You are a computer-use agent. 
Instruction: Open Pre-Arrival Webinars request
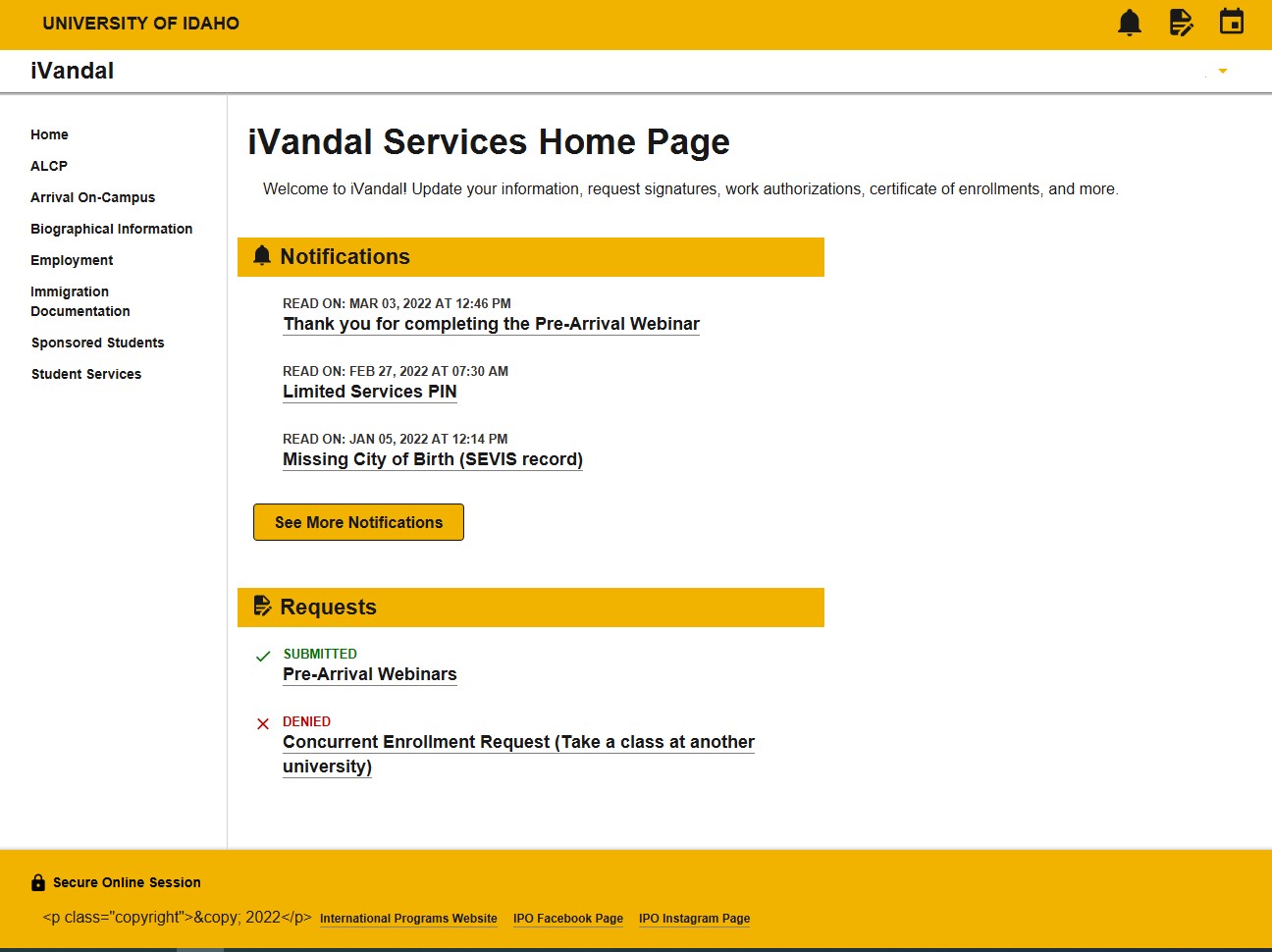pos(370,674)
